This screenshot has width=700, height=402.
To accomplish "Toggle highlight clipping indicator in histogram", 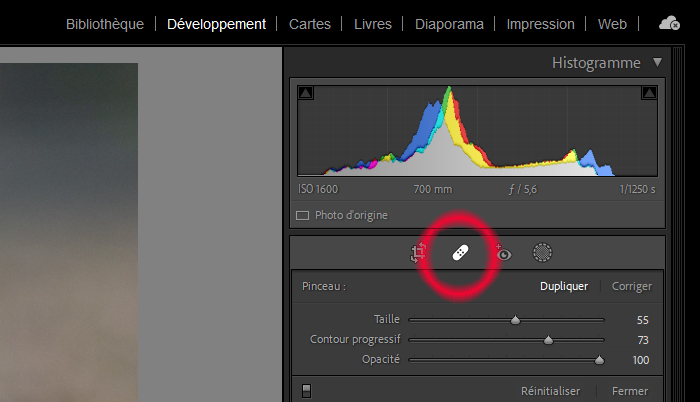I will point(648,93).
